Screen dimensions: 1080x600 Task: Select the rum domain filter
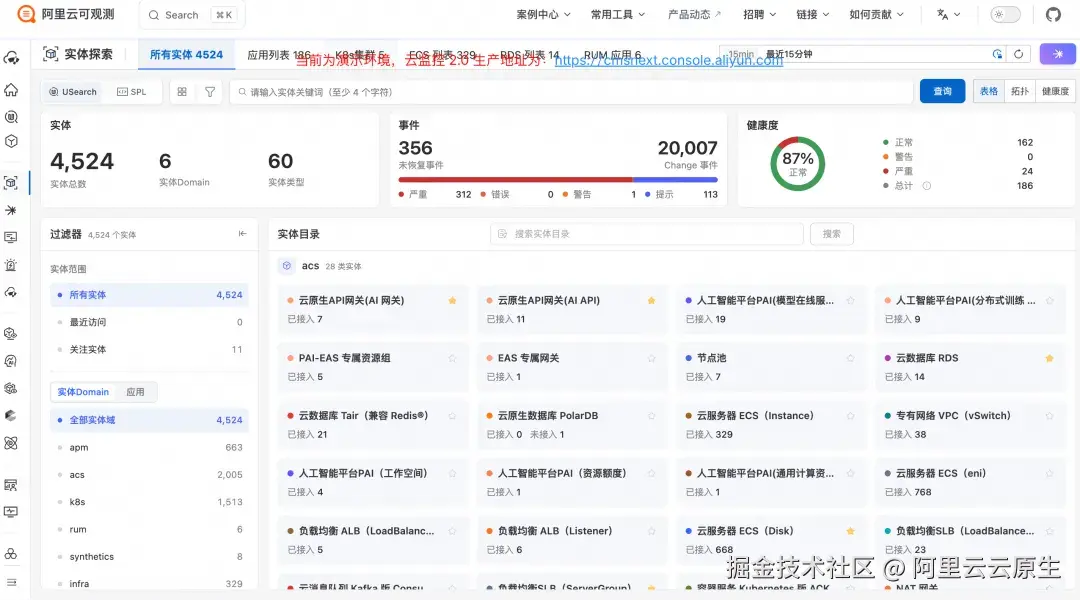click(x=149, y=529)
